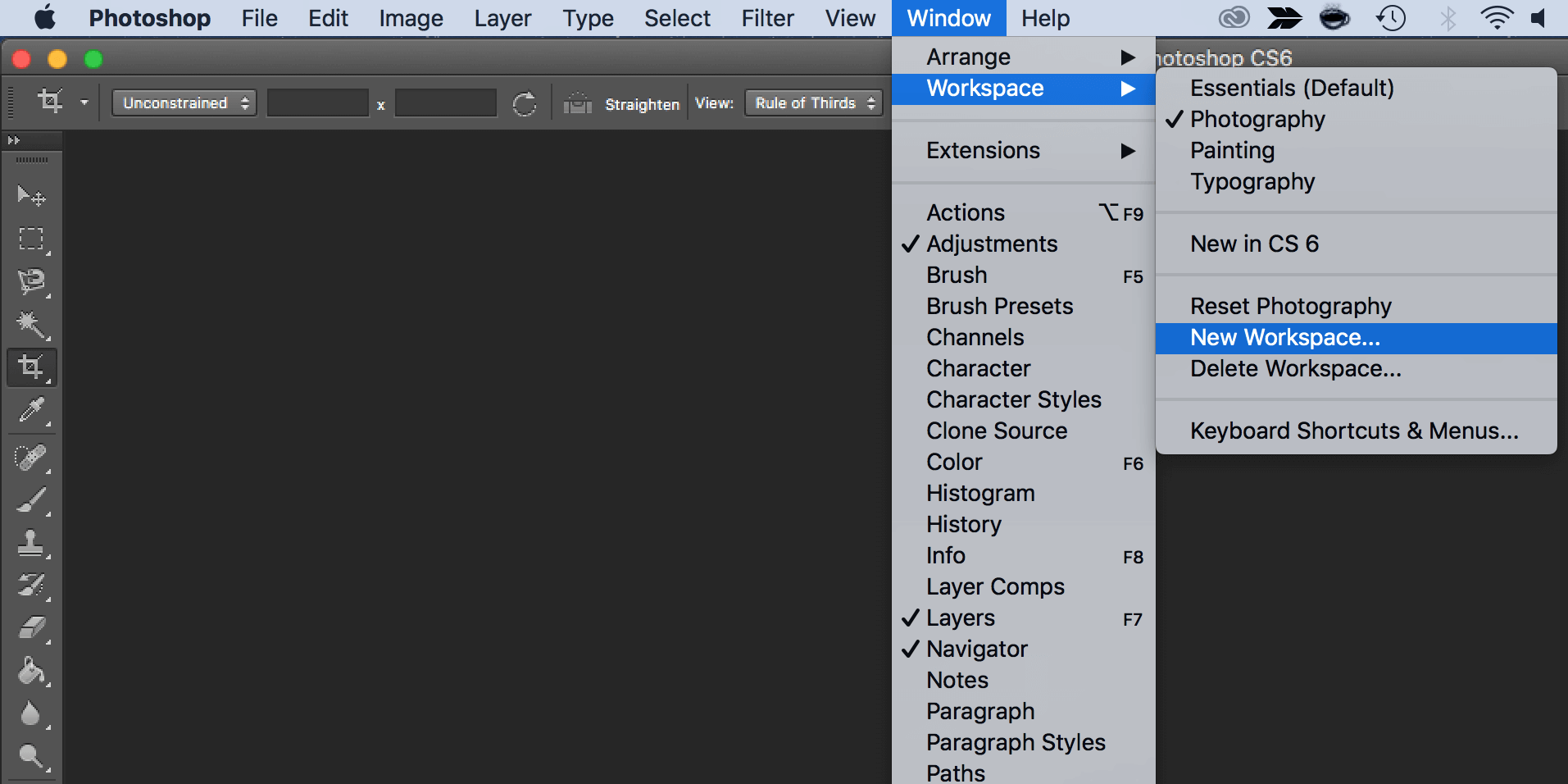Viewport: 1568px width, 784px height.
Task: Select the Eyedropper tool
Action: pos(31,409)
